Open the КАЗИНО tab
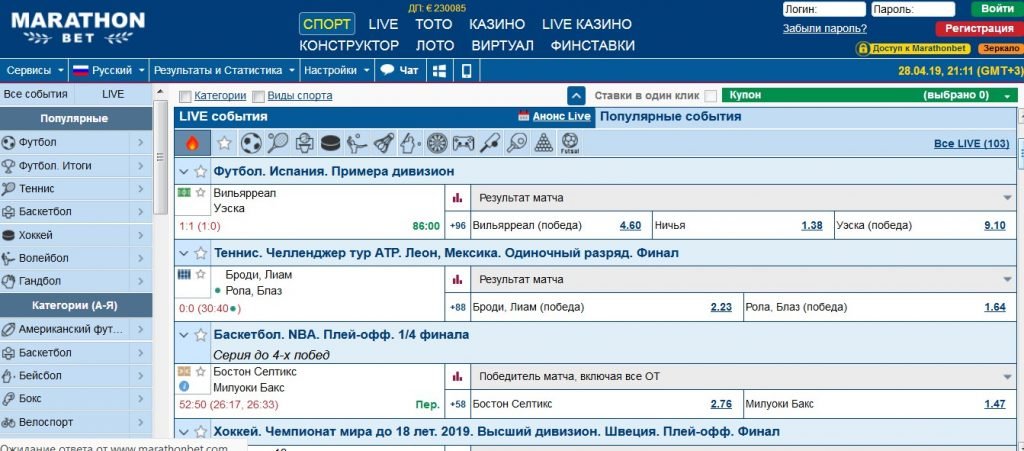The height and width of the screenshot is (451, 1024). point(497,24)
